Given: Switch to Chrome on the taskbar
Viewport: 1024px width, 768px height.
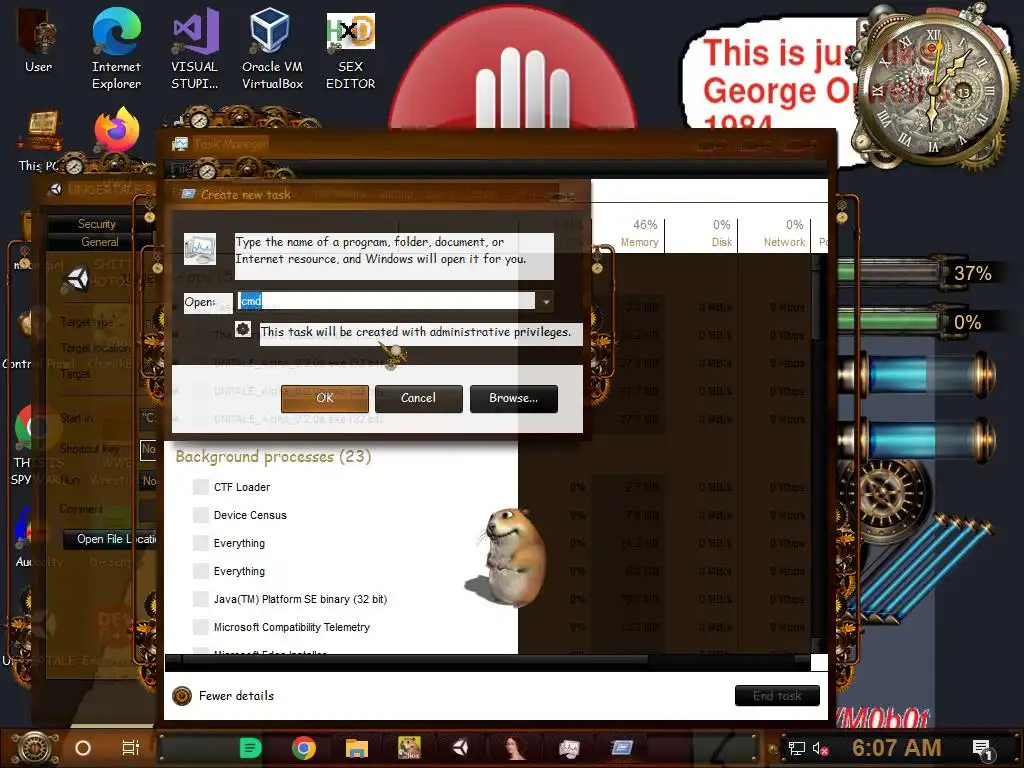Looking at the screenshot, I should pos(304,748).
